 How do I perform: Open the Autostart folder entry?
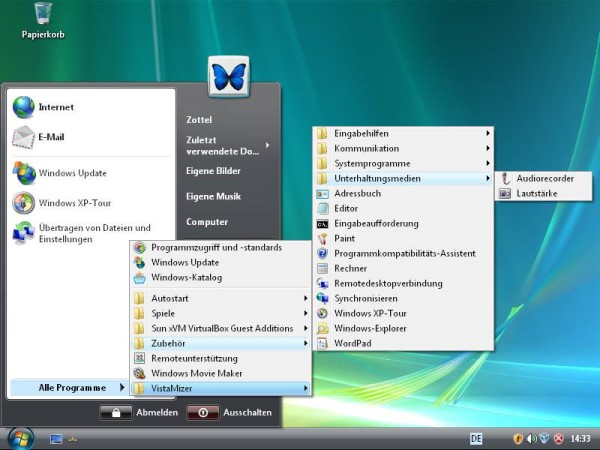click(x=170, y=298)
